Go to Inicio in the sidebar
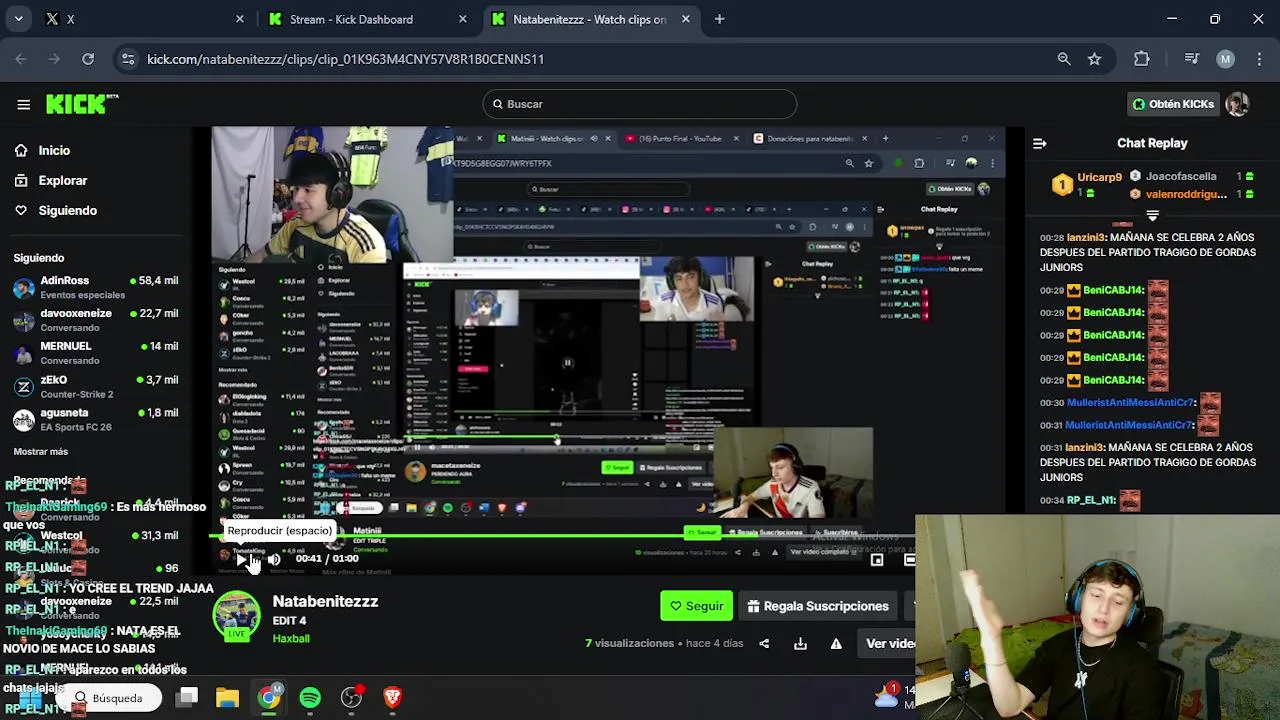Image resolution: width=1280 pixels, height=720 pixels. [54, 150]
